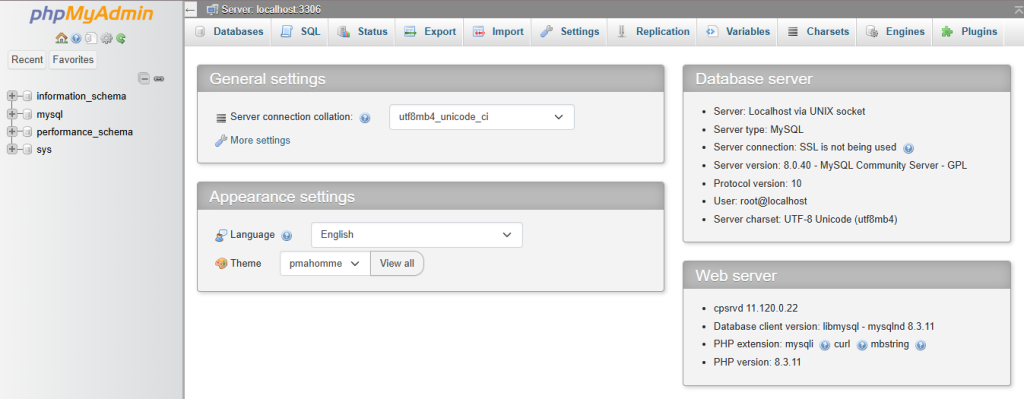This screenshot has height=399, width=1024.
Task: Click help icon beside SSL is not being used
Action: pos(908,148)
